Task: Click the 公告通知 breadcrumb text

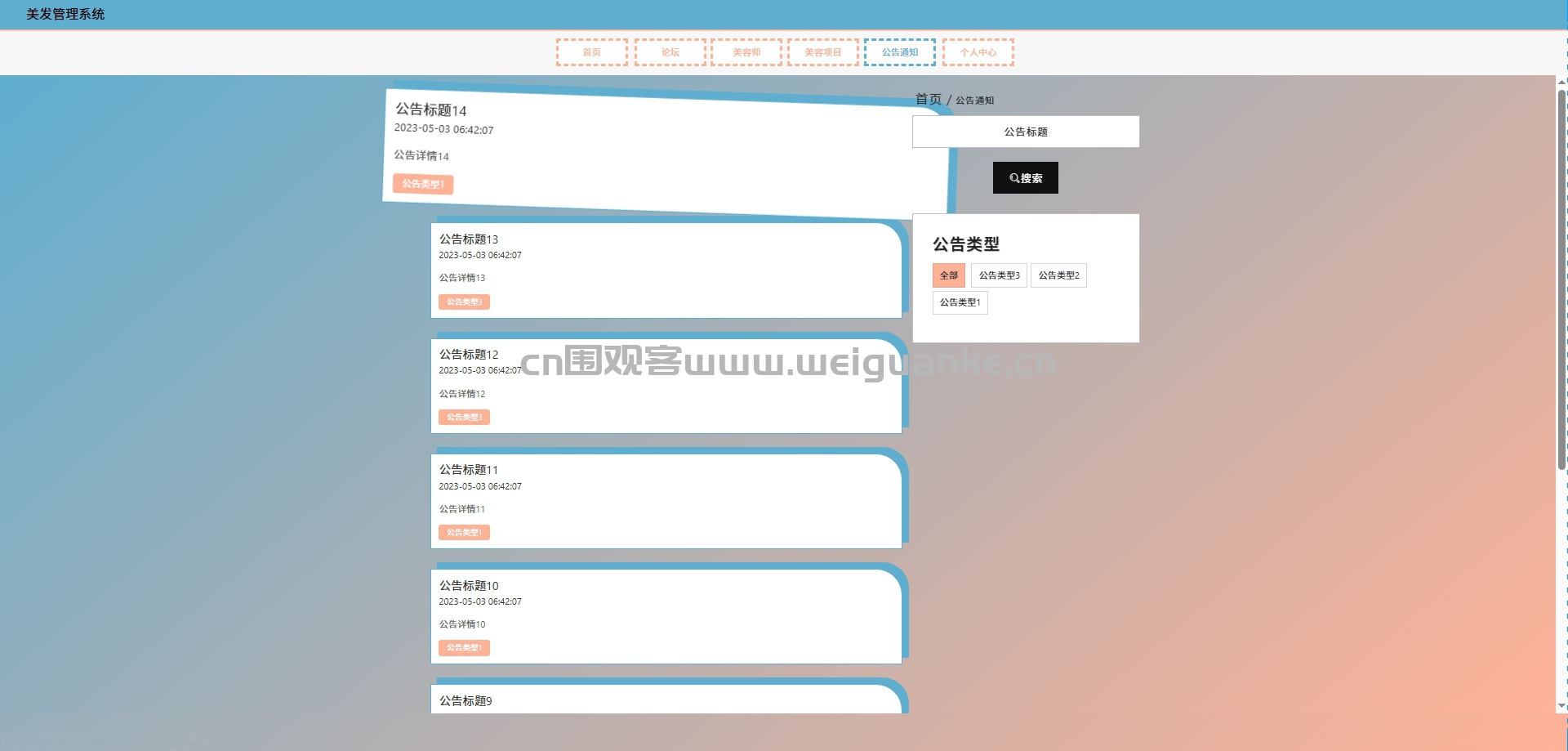Action: click(975, 101)
